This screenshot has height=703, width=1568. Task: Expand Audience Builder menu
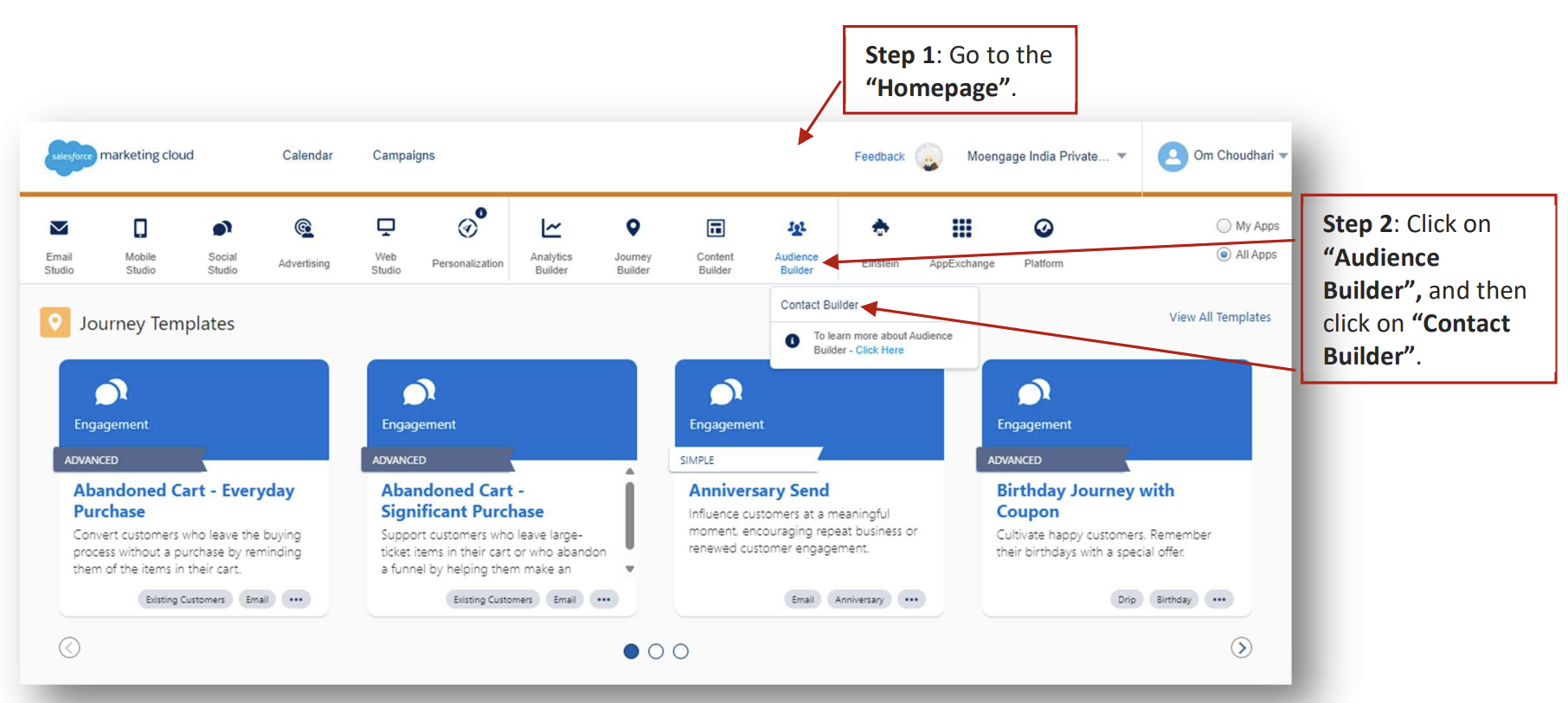click(x=796, y=245)
